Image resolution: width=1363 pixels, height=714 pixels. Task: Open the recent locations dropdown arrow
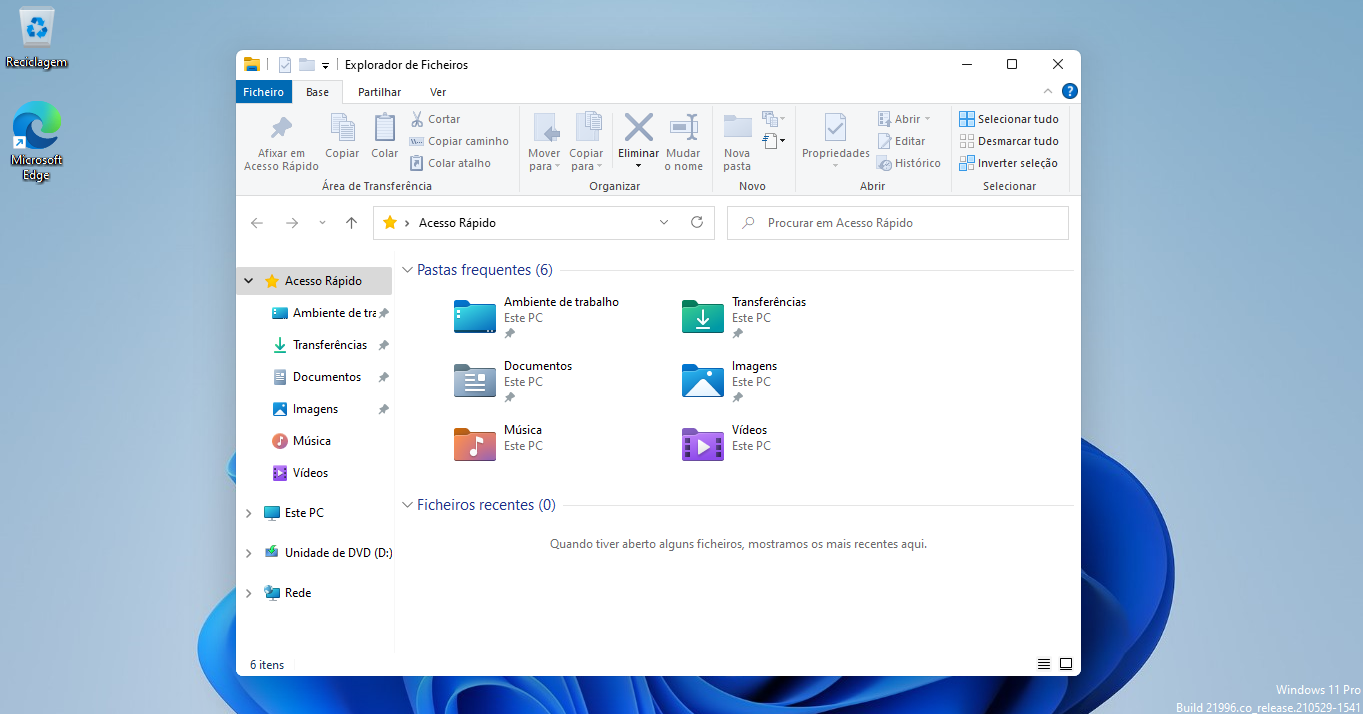point(322,223)
